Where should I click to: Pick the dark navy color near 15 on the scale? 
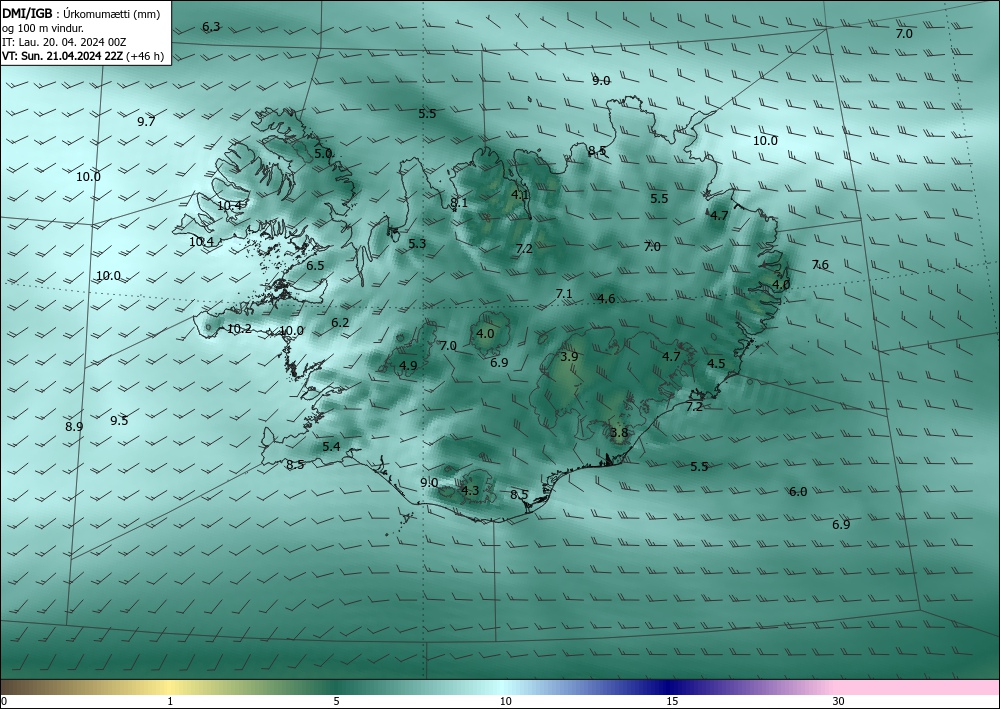[x=668, y=687]
